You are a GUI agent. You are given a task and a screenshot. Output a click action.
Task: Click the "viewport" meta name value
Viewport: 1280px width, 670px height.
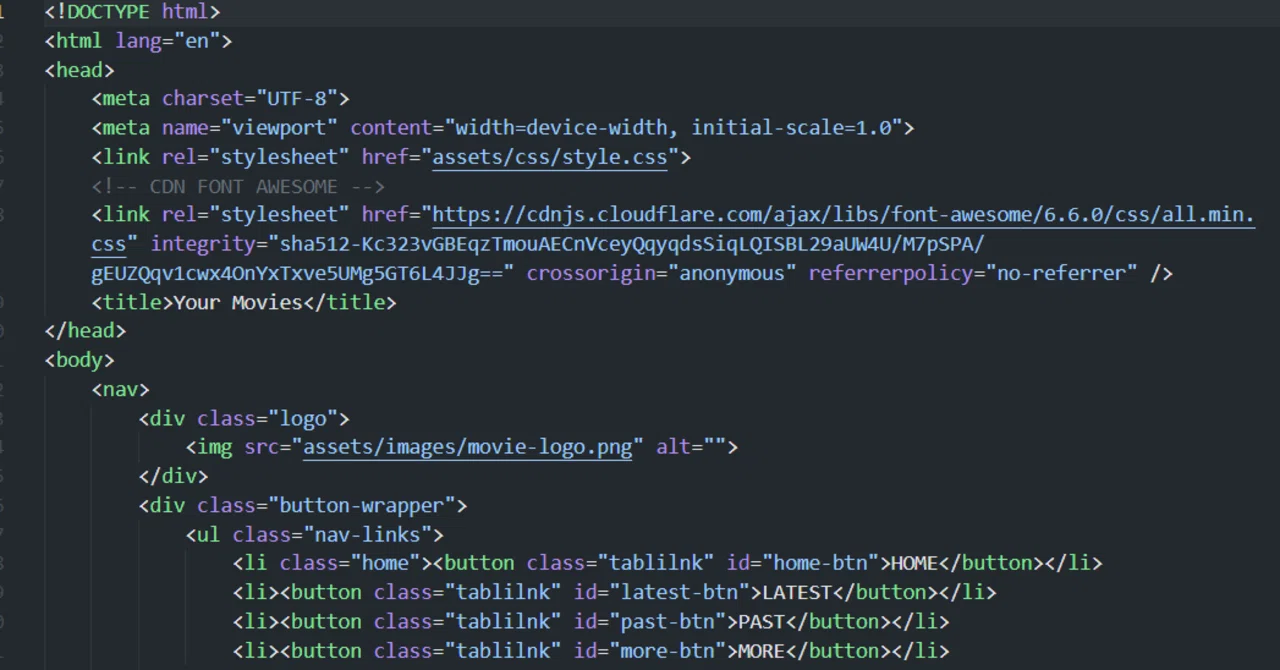coord(279,128)
